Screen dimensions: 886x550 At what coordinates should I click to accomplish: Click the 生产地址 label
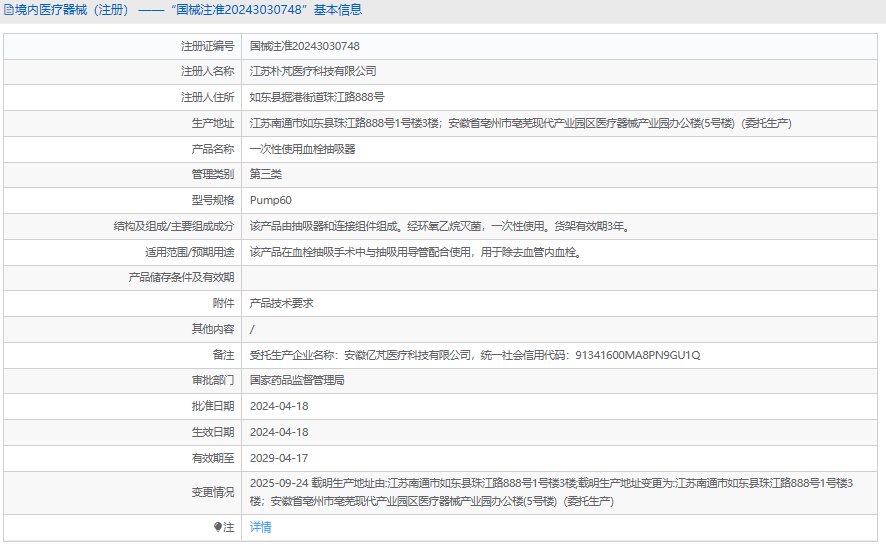[x=212, y=123]
